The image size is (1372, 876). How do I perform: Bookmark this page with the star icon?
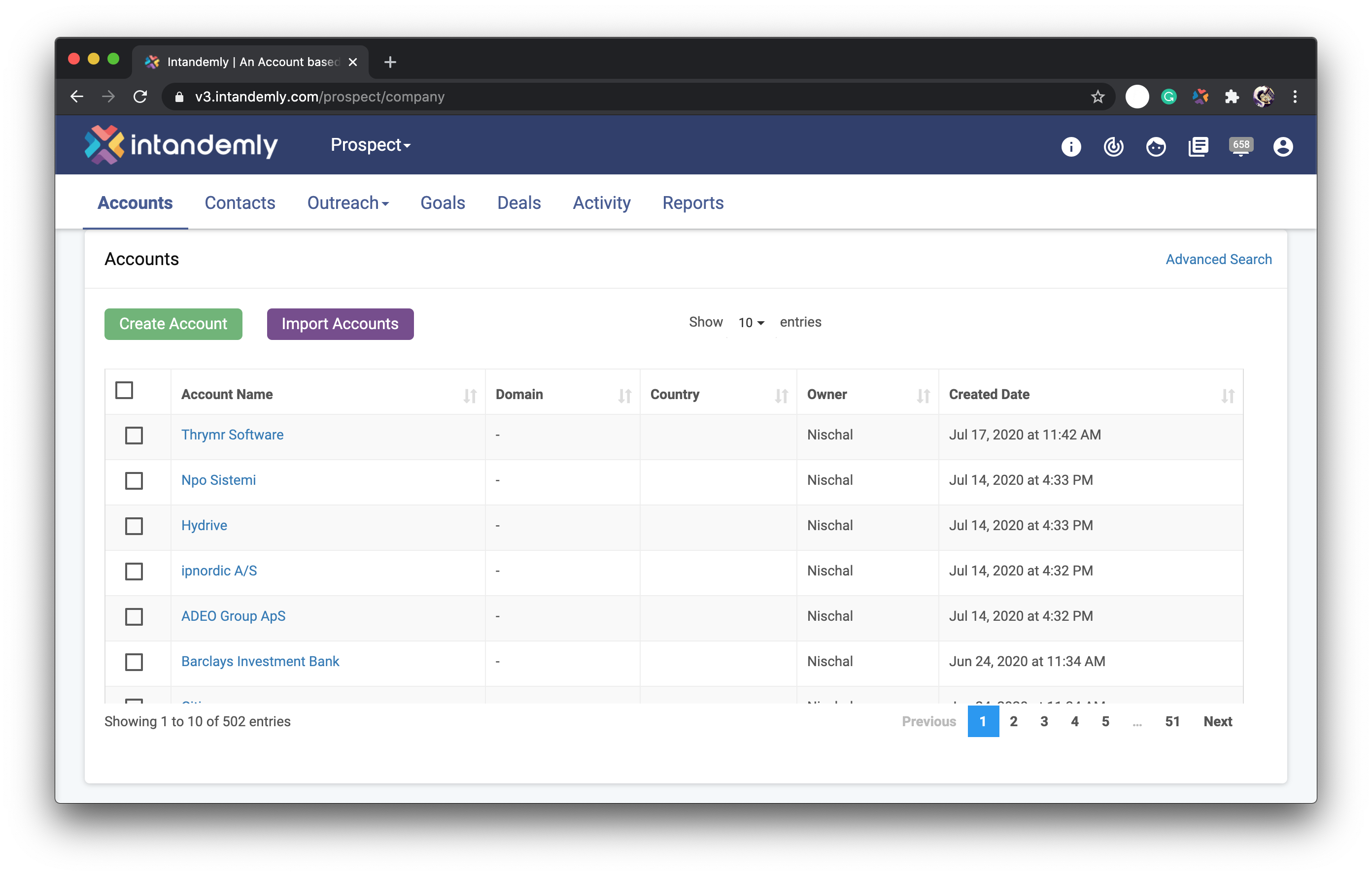(x=1098, y=97)
